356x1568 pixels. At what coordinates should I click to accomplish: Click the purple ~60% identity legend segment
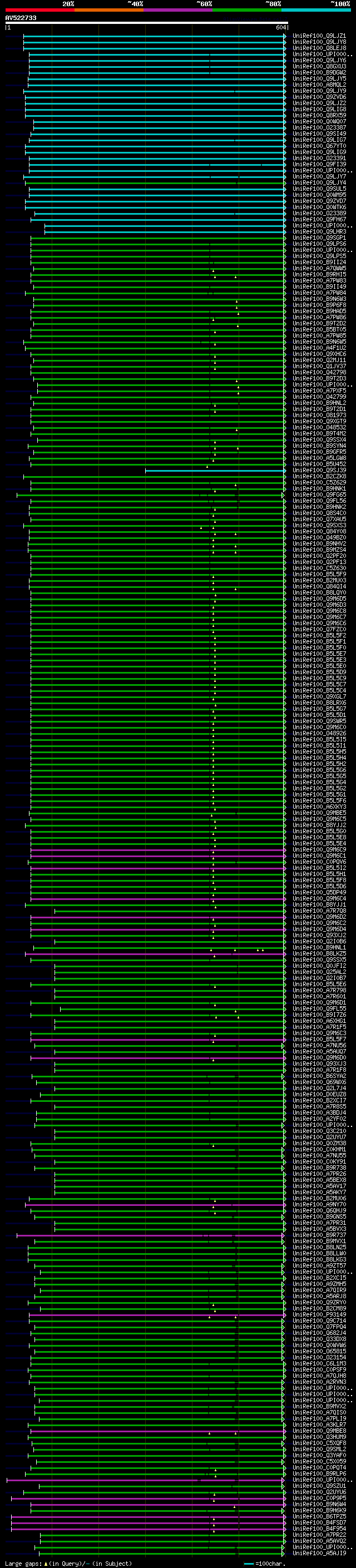point(179,10)
